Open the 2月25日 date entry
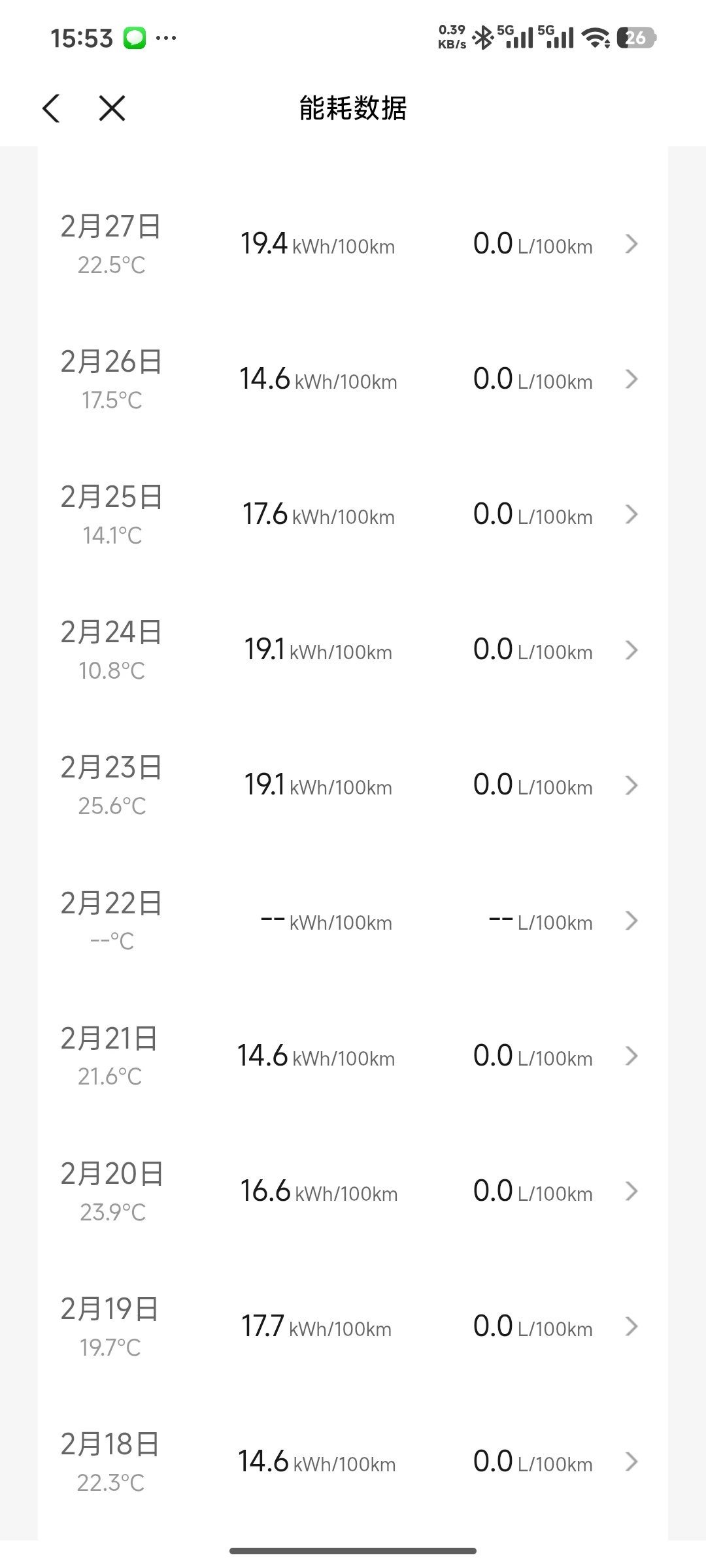Viewport: 706px width, 1568px height. tap(111, 514)
